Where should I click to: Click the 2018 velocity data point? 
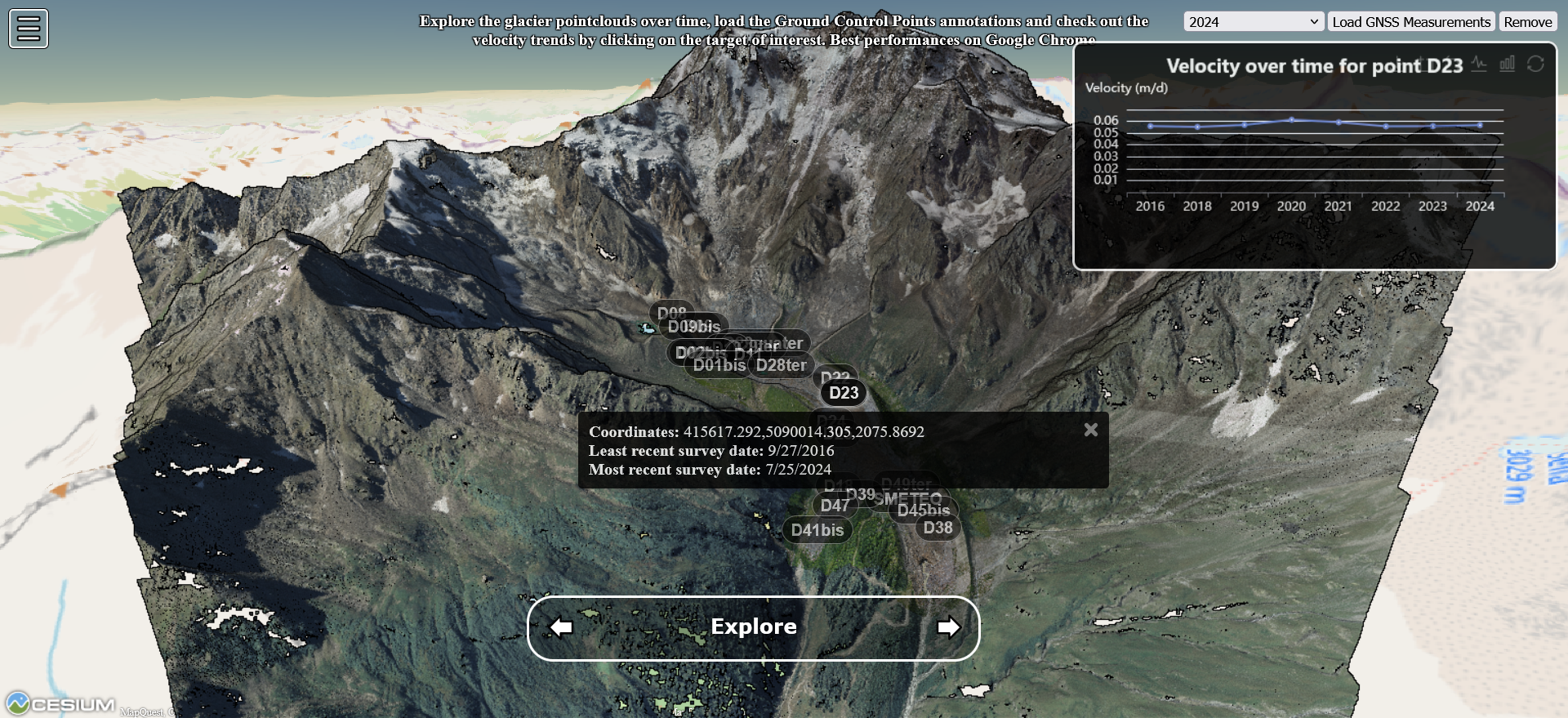click(x=1197, y=127)
